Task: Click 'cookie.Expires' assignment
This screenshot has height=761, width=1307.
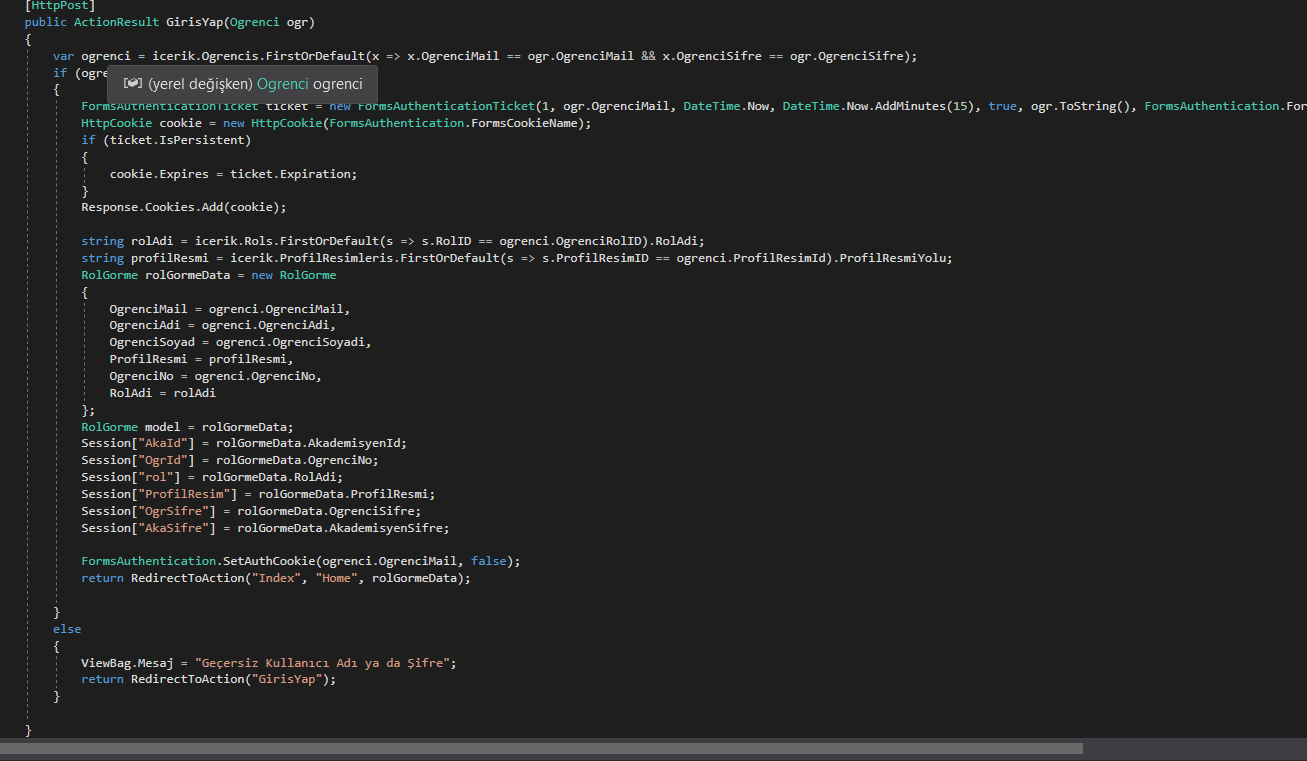Action: pos(159,174)
